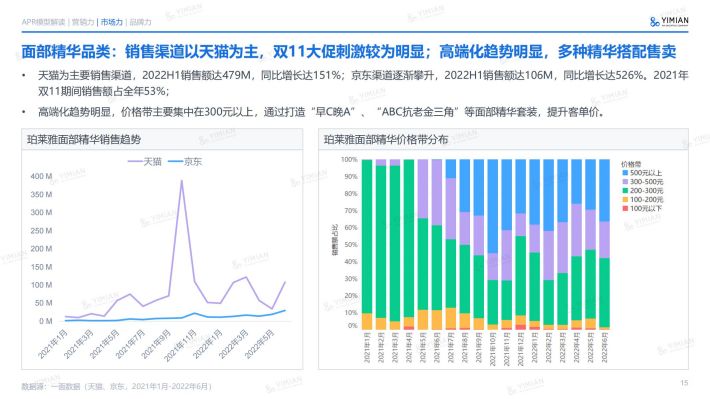Click the 2021年11月 line chart x-axis label
710x399 pixels.
point(181,346)
